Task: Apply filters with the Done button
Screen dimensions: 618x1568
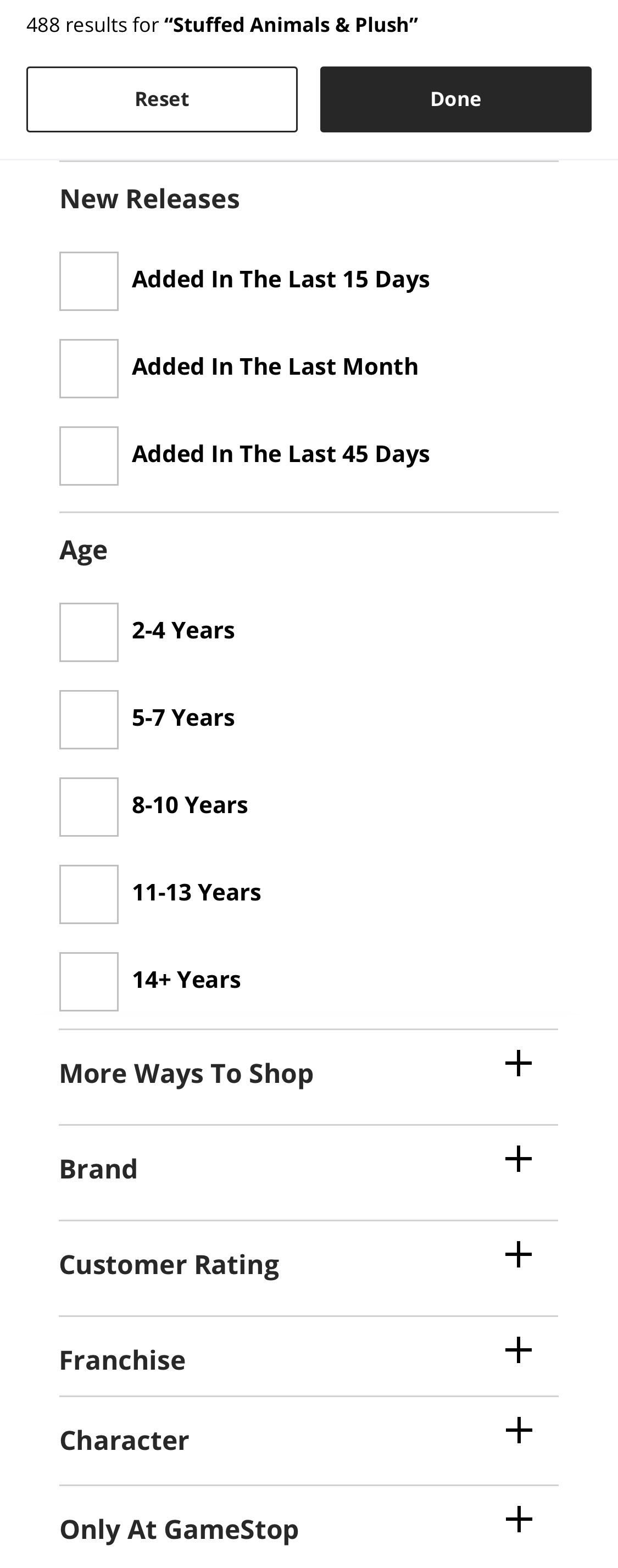Action: coord(455,98)
